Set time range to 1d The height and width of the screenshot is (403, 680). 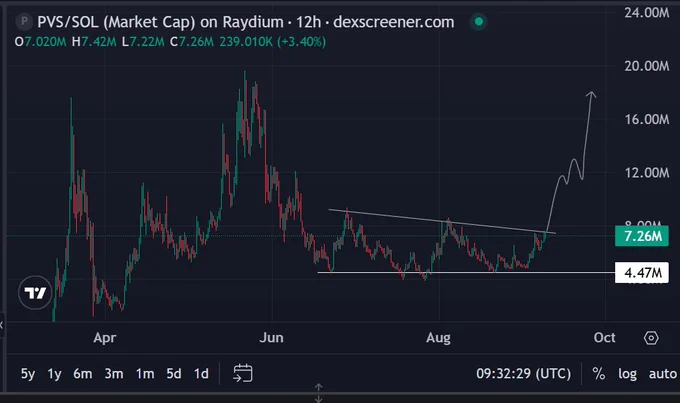click(201, 374)
